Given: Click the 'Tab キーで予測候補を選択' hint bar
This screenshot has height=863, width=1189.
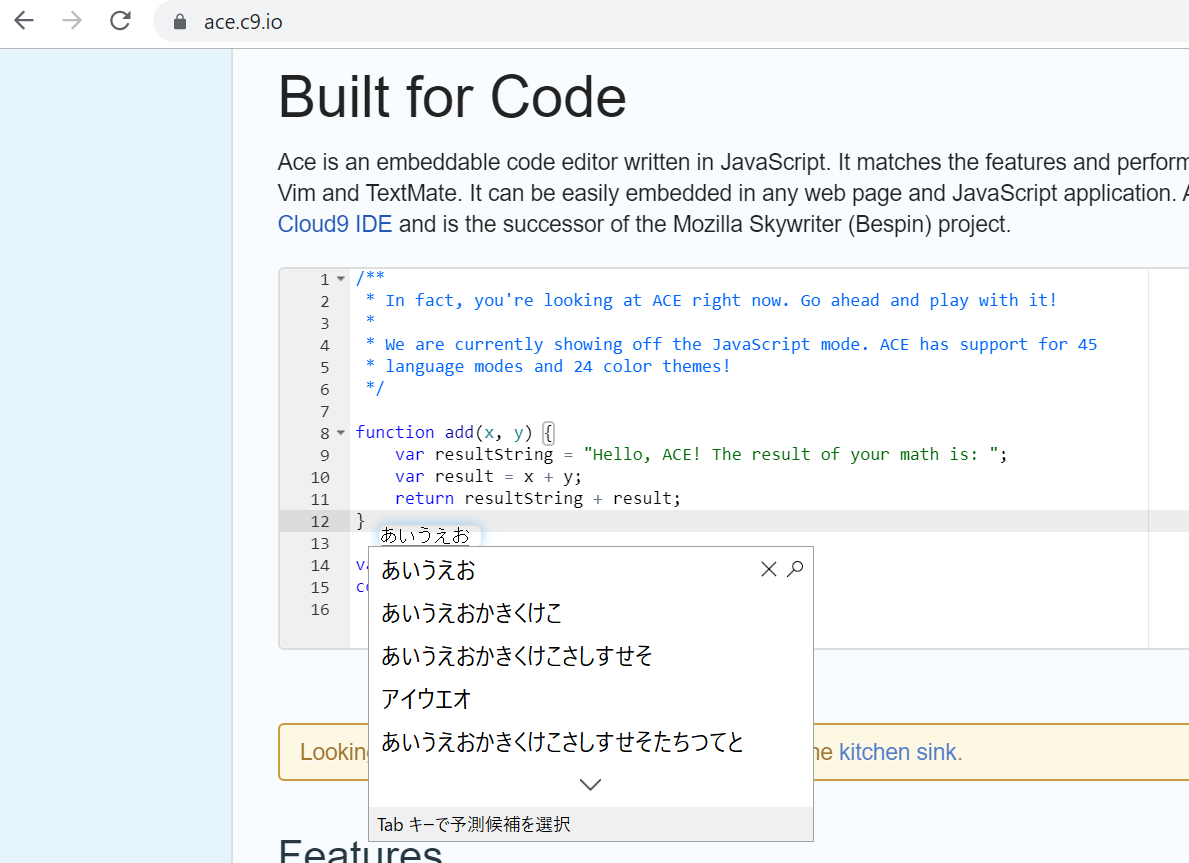Looking at the screenshot, I should 591,824.
